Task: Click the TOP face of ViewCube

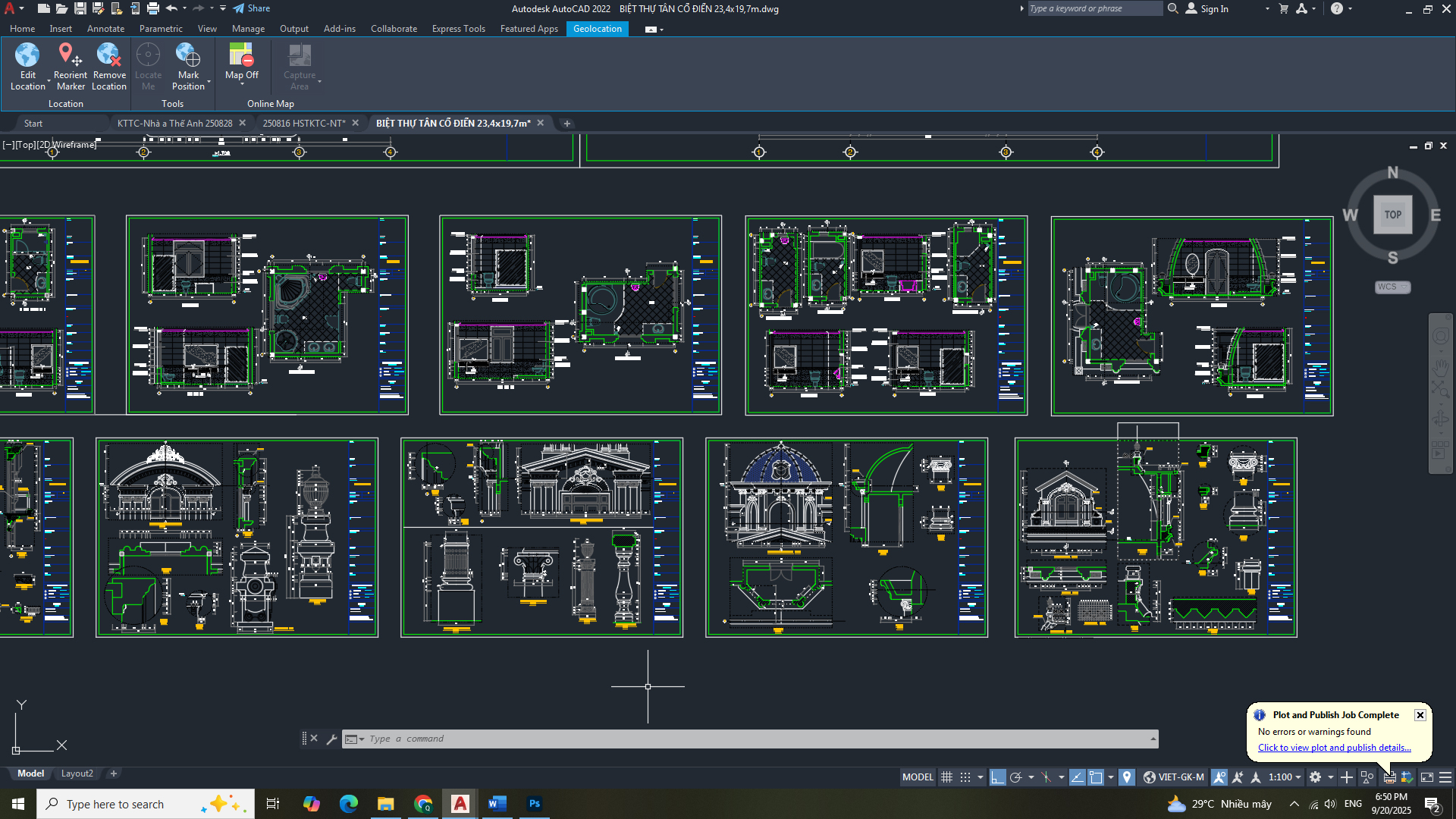Action: tap(1392, 215)
